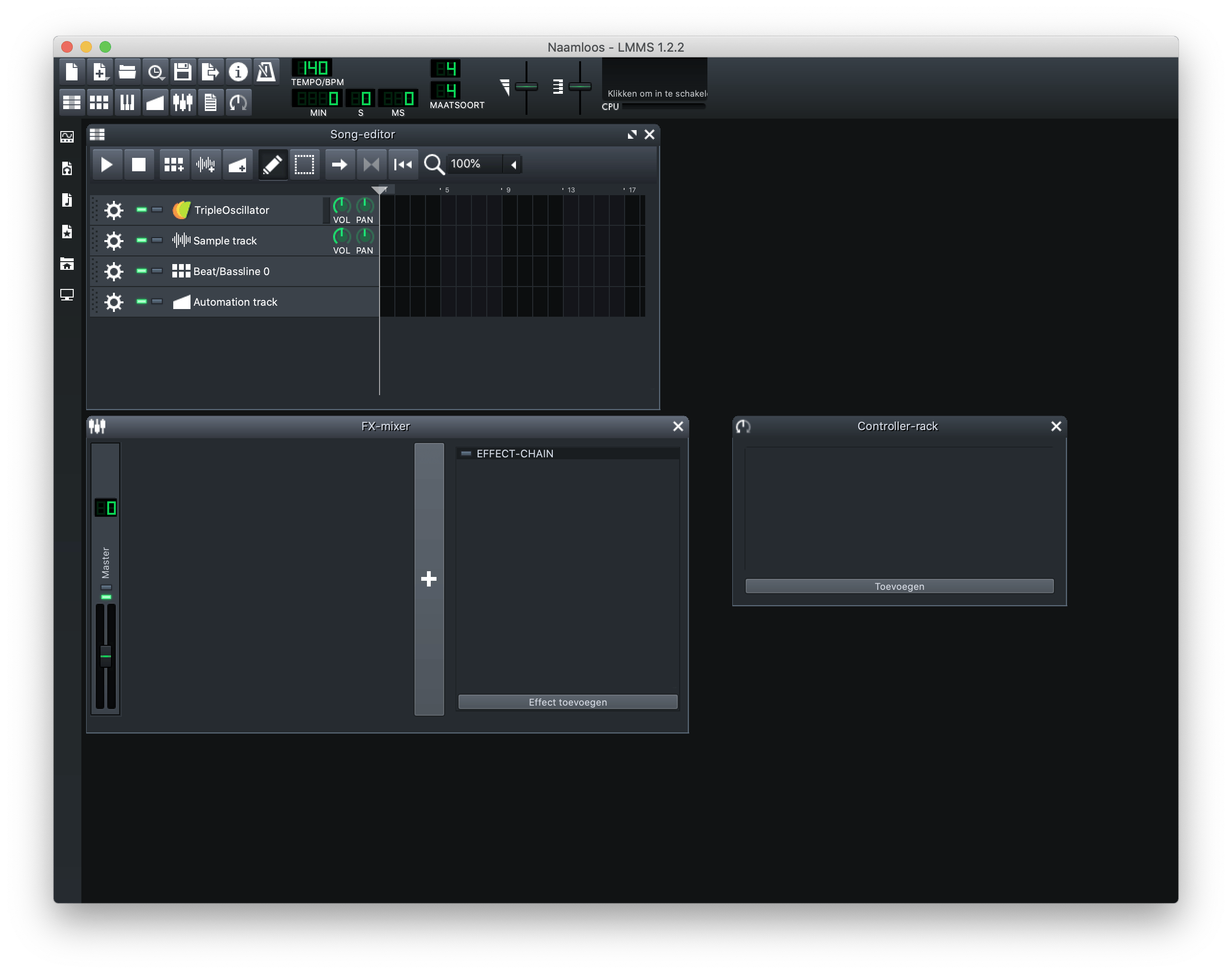Click Toevoegen in Controller-rack
Screen dimensions: 1232x974
(899, 586)
